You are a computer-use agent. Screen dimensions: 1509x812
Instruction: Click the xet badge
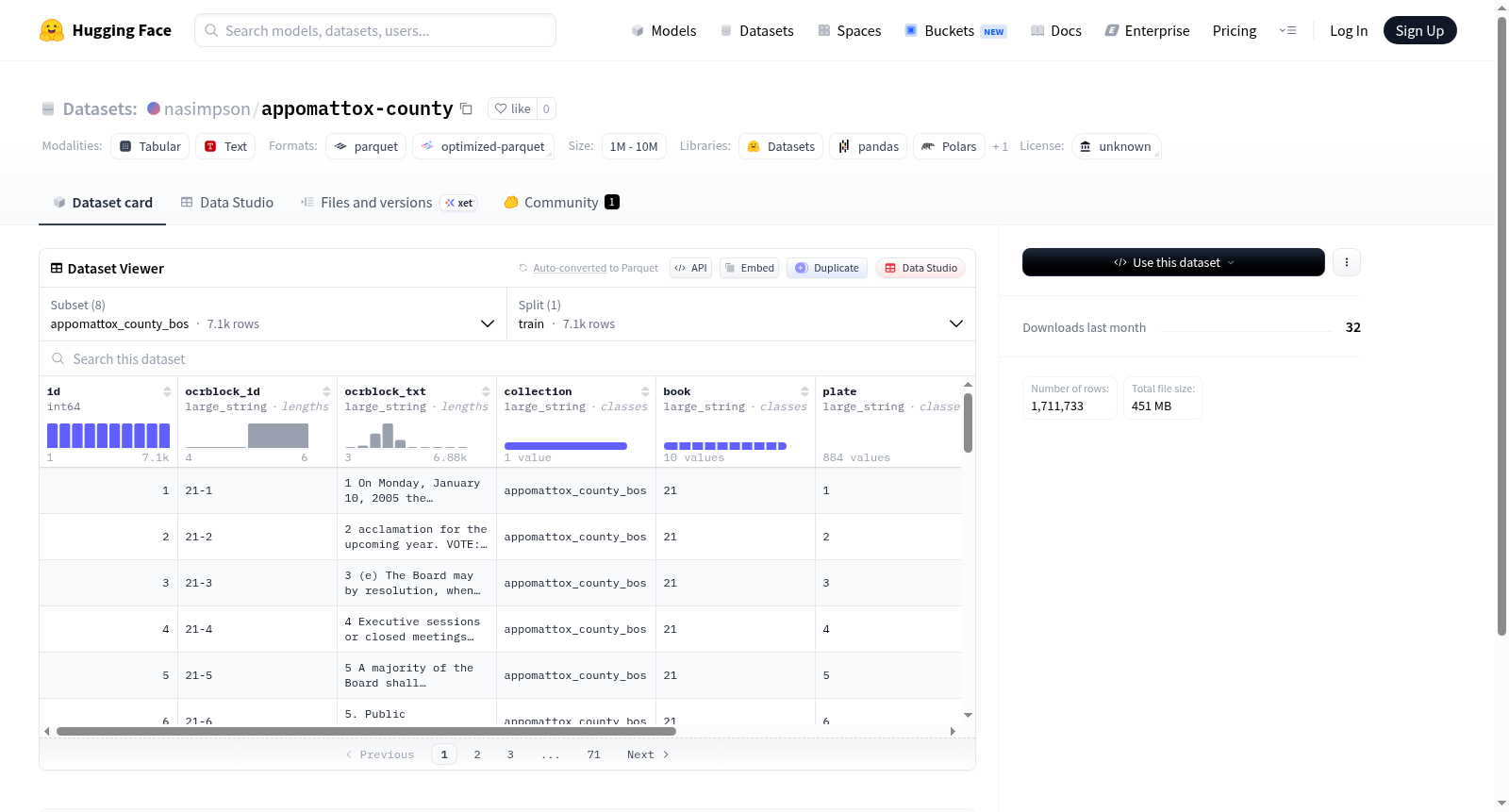[x=458, y=203]
